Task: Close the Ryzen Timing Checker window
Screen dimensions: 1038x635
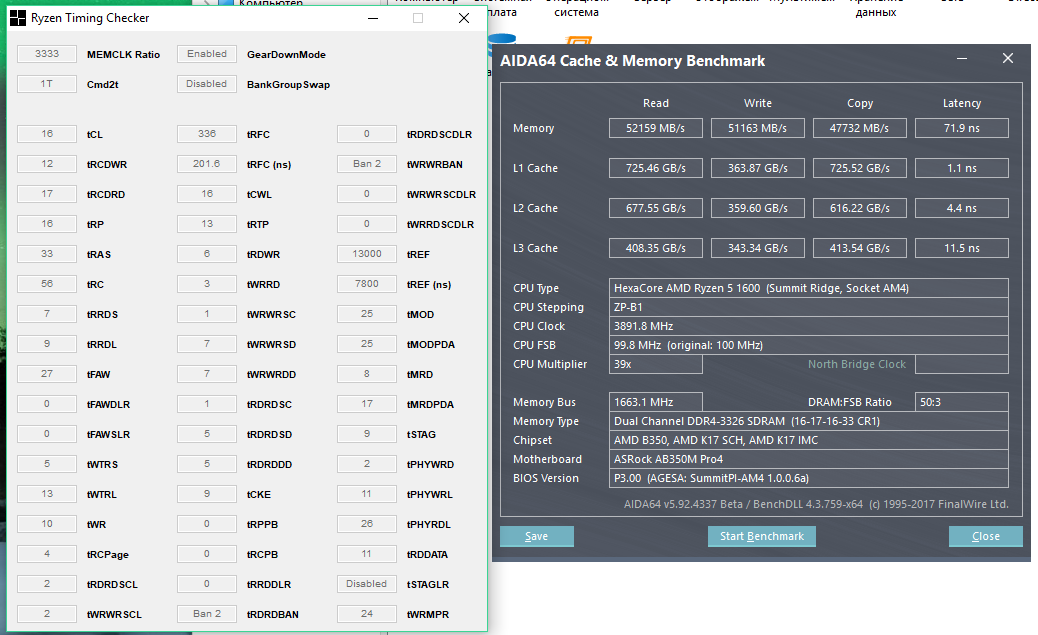Action: pos(463,18)
